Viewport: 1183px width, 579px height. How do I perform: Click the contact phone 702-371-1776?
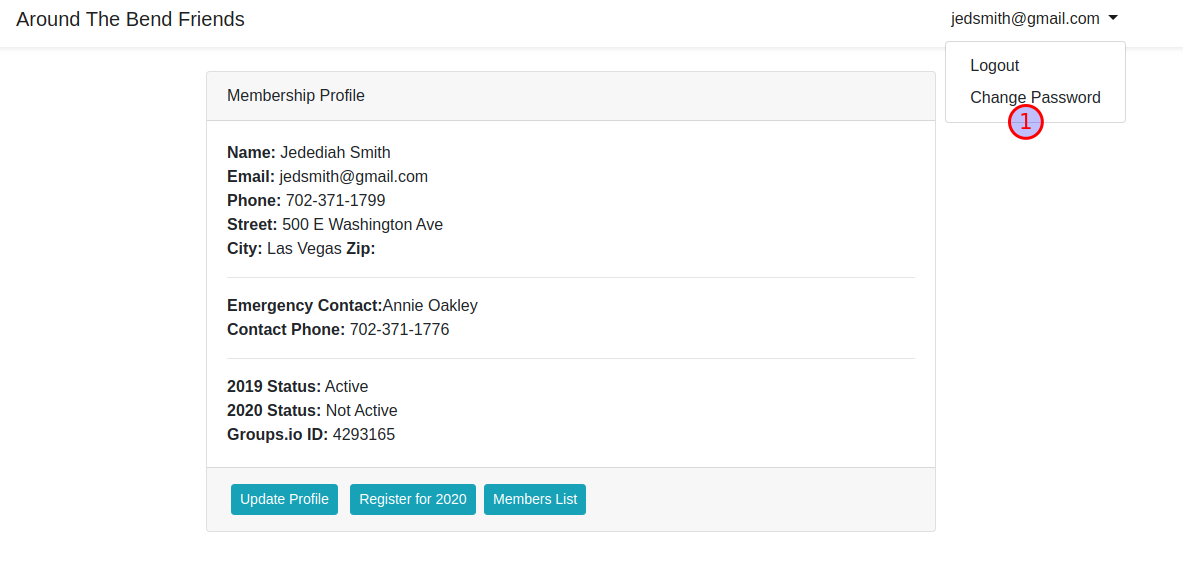click(x=399, y=330)
